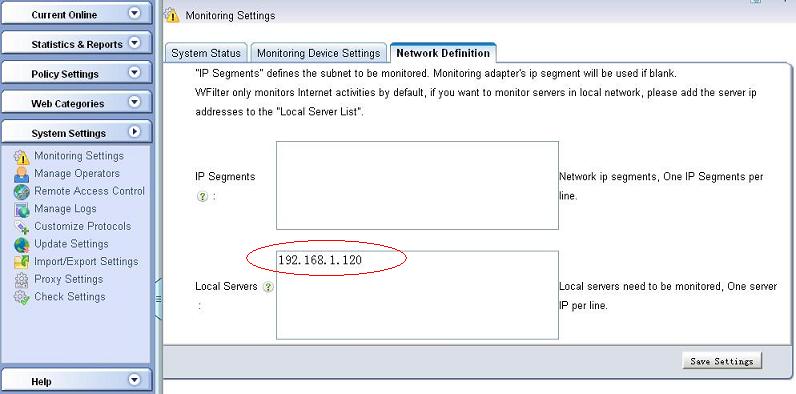Expand the Policy Settings section
796x394 pixels.
click(134, 73)
